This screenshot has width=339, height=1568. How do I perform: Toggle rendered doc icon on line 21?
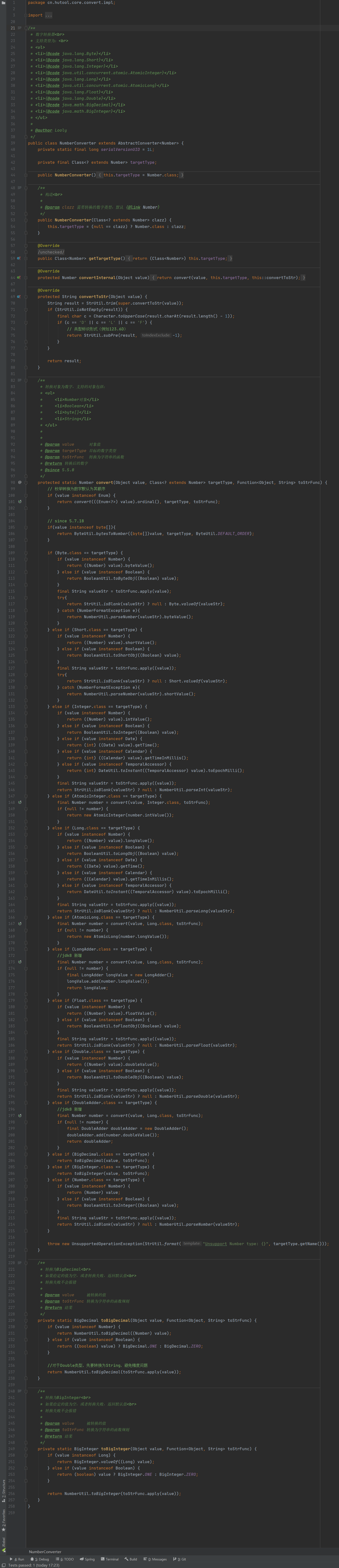point(19,28)
